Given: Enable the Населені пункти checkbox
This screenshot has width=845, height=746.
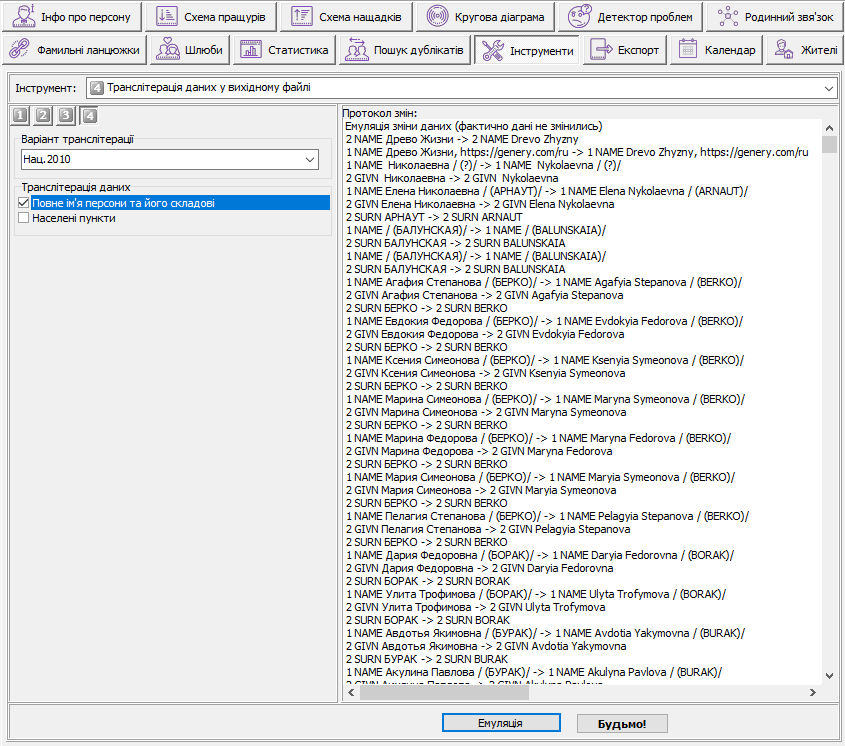Looking at the screenshot, I should (24, 218).
